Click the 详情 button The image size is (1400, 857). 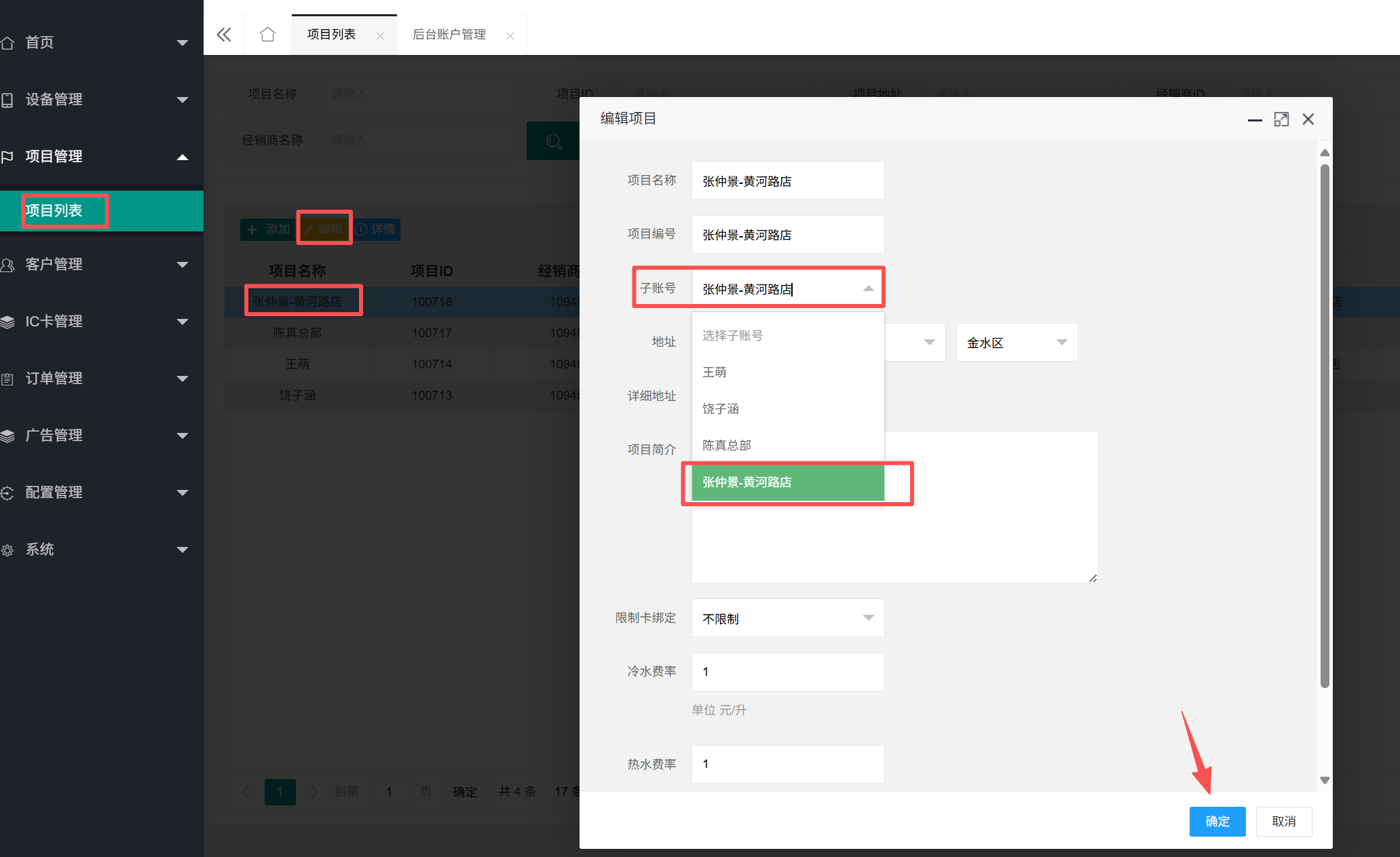click(376, 229)
